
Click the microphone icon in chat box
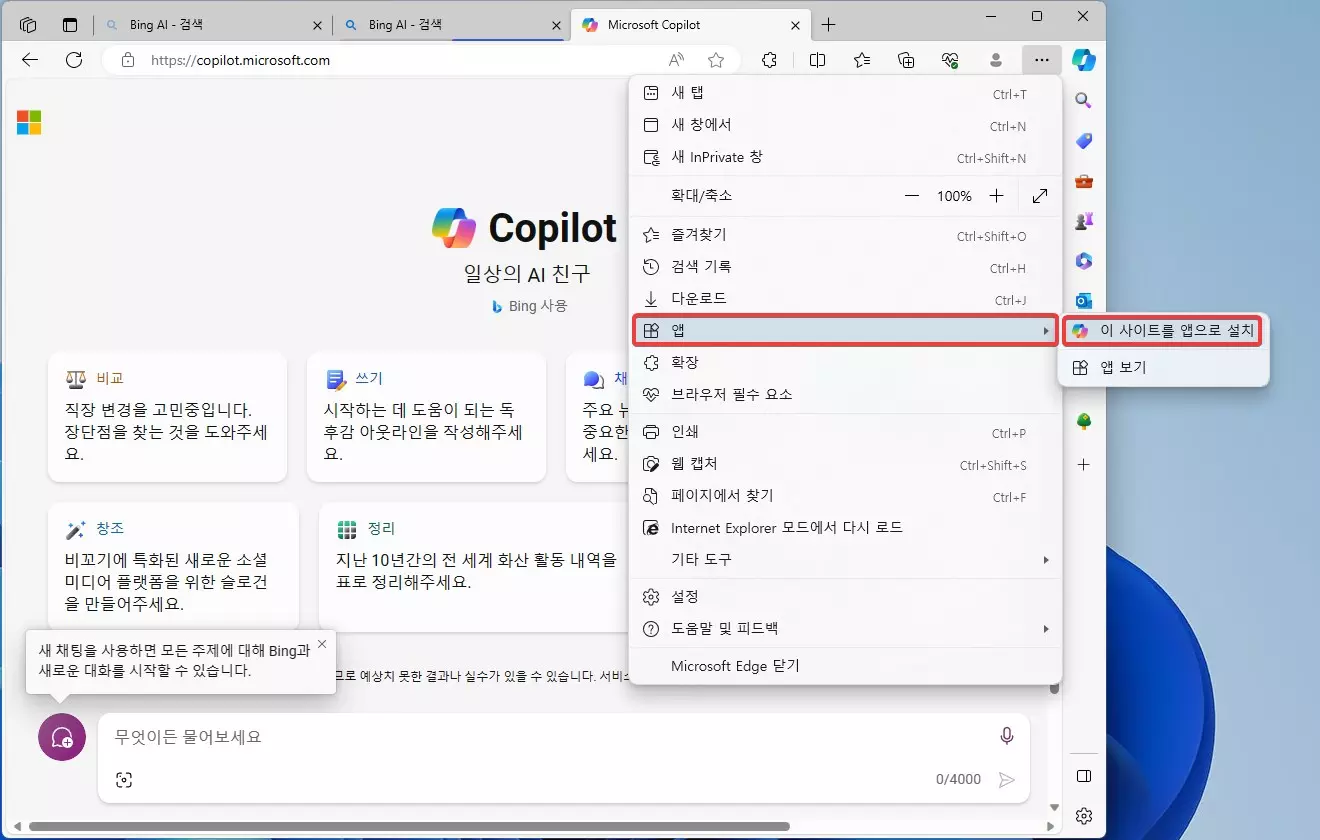[1007, 736]
